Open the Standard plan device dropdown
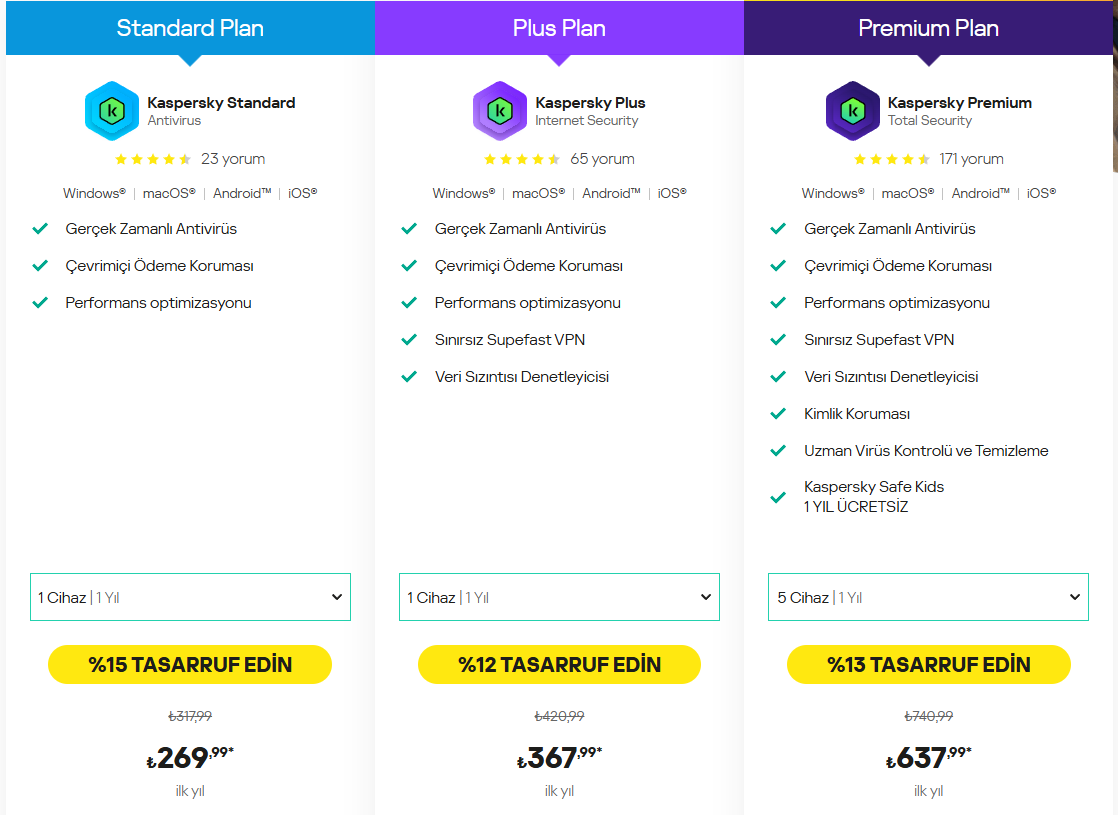This screenshot has height=815, width=1118. [x=190, y=597]
